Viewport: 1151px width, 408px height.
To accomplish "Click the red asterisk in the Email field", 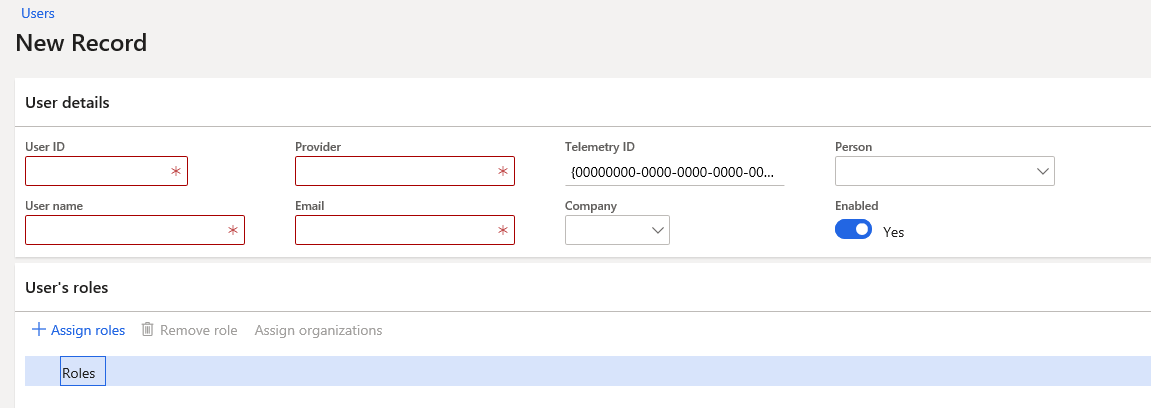I will pyautogui.click(x=503, y=231).
